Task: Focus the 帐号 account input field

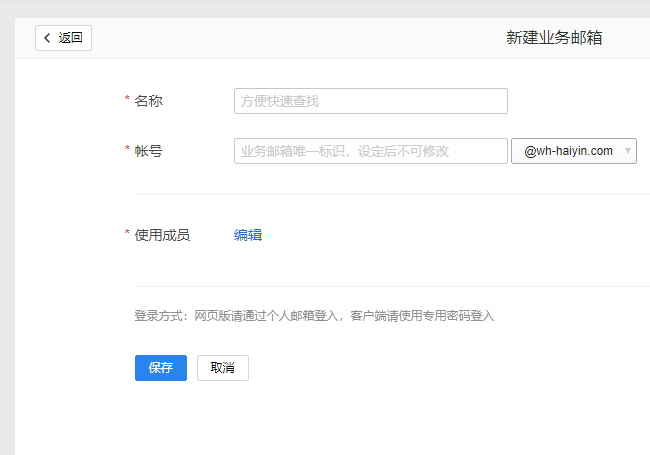Action: 370,151
